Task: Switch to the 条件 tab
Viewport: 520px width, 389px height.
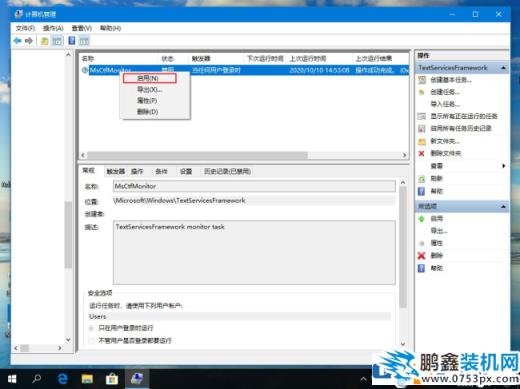Action: coord(161,171)
